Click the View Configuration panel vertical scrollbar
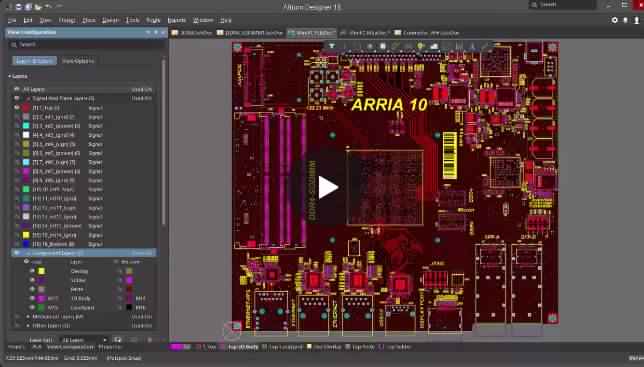The width and height of the screenshot is (644, 367). pos(163,144)
